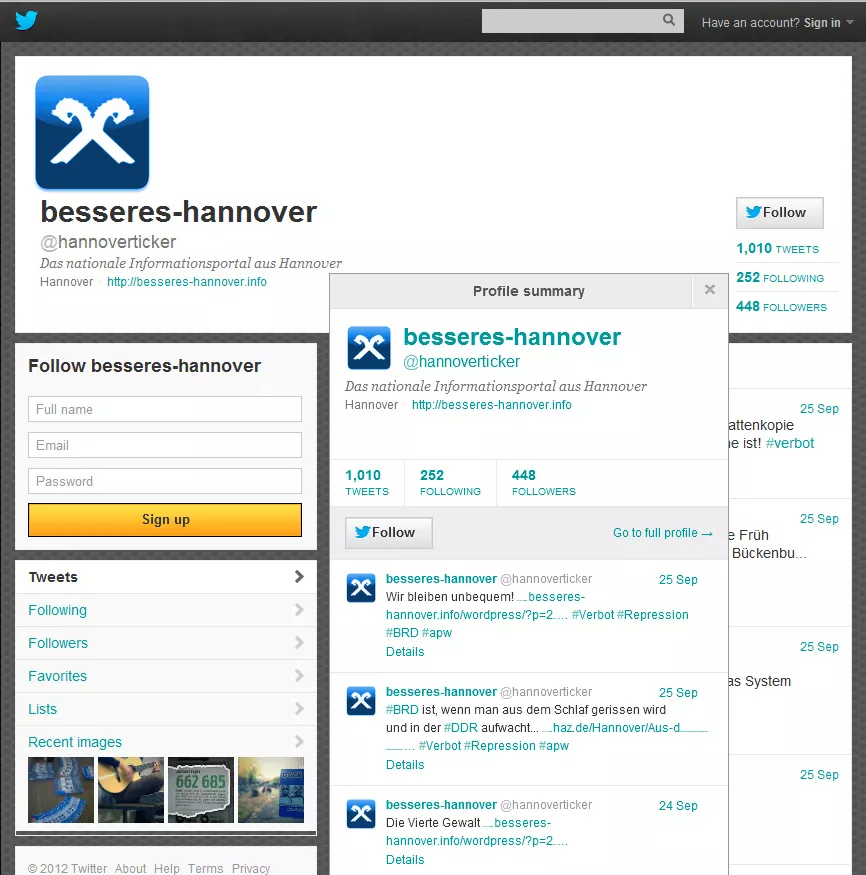Open the fourth recent image thumbnail
This screenshot has width=866, height=875.
click(271, 790)
